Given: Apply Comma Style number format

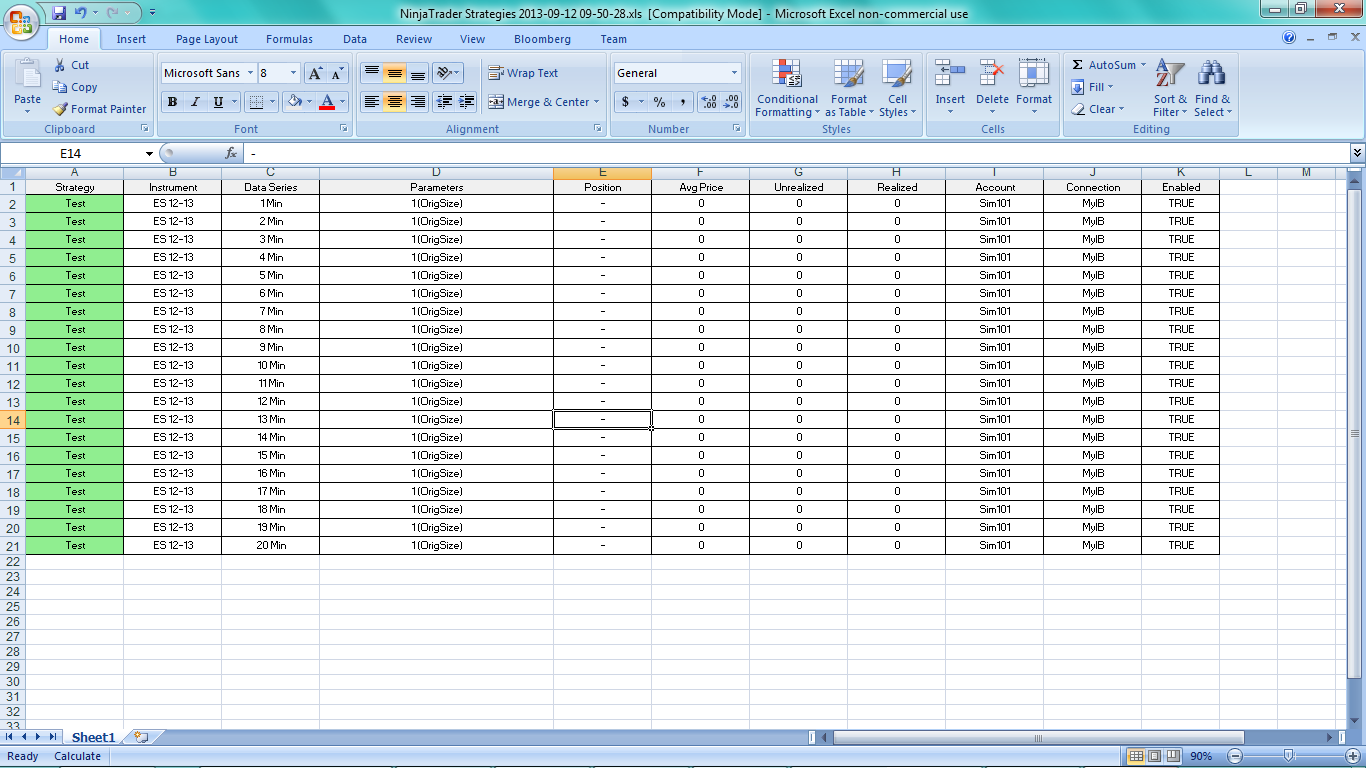Looking at the screenshot, I should coord(682,102).
